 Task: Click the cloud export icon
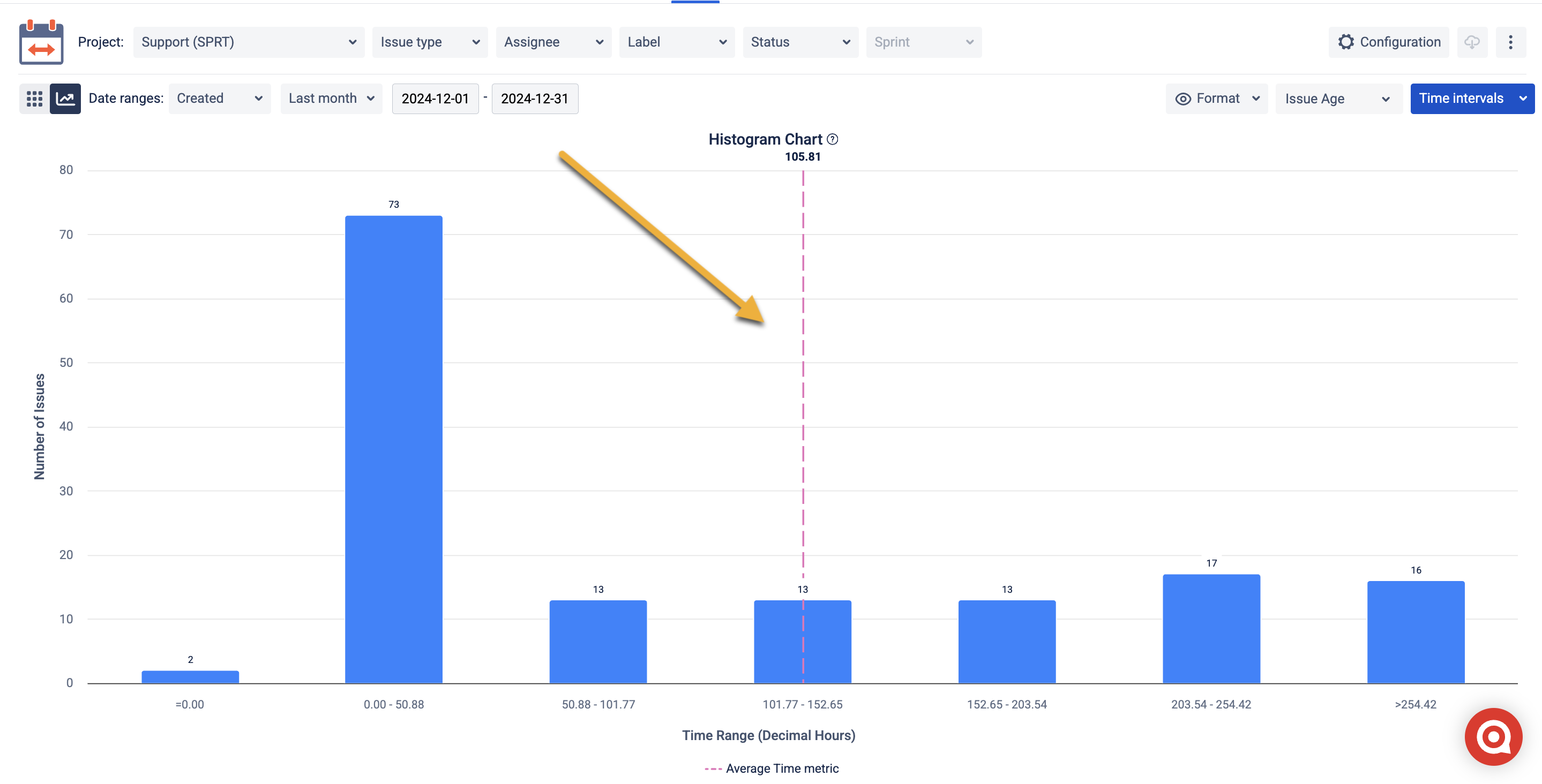click(x=1472, y=42)
